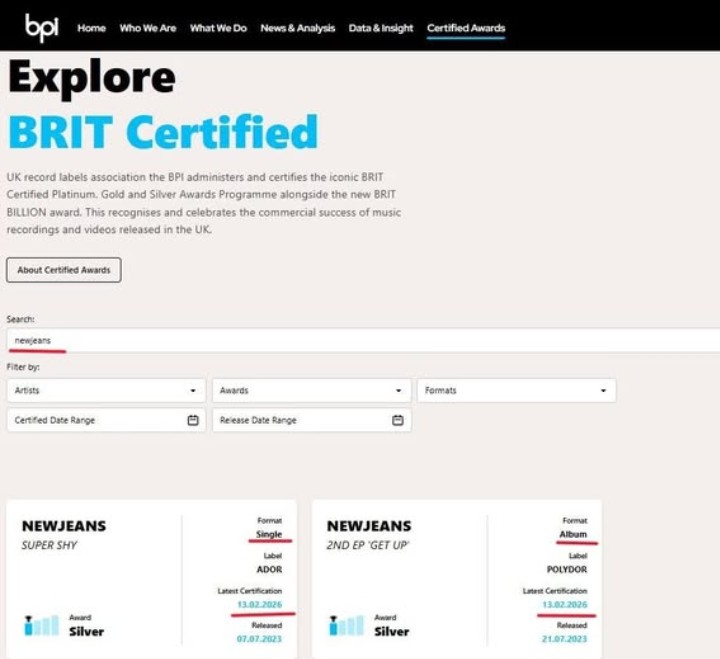Open Data & Insight section
This screenshot has height=659, width=720.
[380, 28]
